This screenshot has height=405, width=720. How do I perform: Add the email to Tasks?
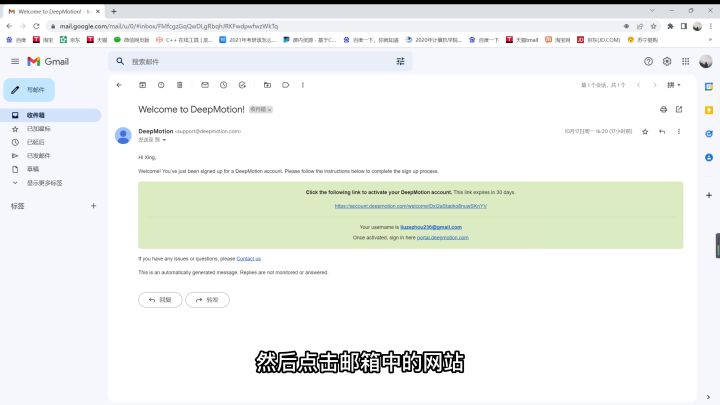(x=242, y=85)
